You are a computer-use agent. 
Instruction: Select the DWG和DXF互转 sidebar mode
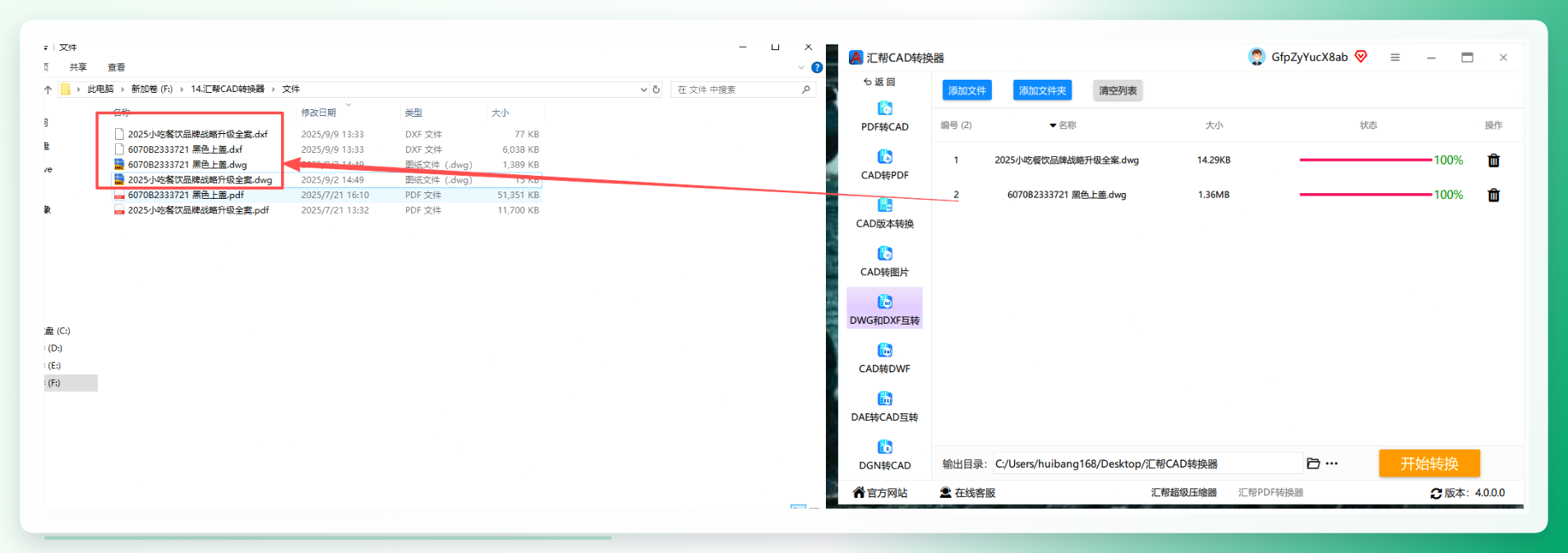[x=884, y=309]
